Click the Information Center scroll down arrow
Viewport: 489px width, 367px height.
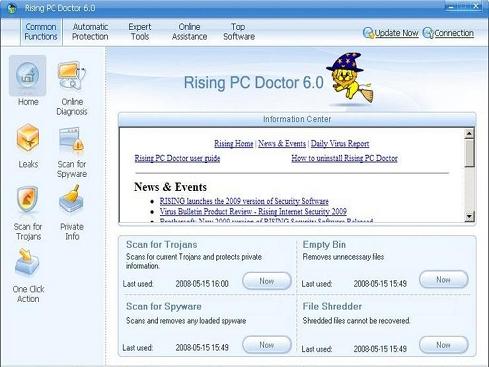pyautogui.click(x=469, y=217)
